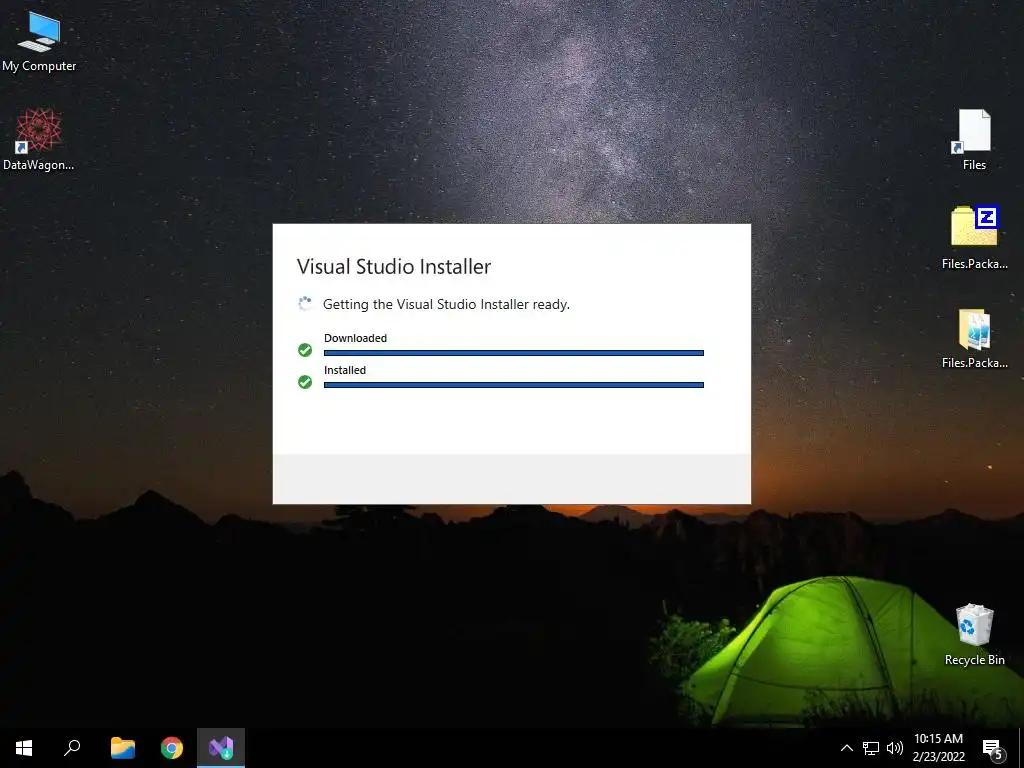The height and width of the screenshot is (768, 1024).
Task: Click the green check beside Installed
Action: coord(305,381)
